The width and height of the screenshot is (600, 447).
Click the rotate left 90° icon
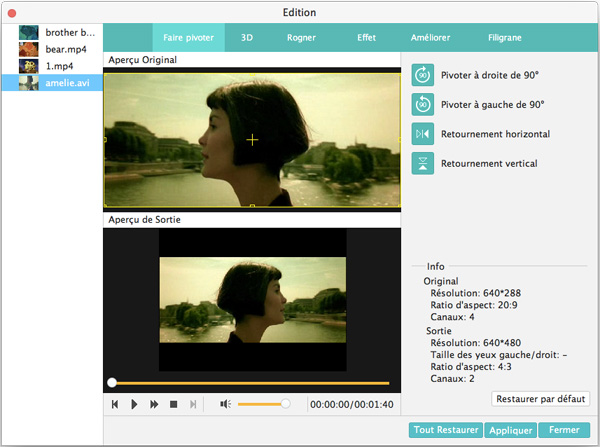tap(422, 103)
